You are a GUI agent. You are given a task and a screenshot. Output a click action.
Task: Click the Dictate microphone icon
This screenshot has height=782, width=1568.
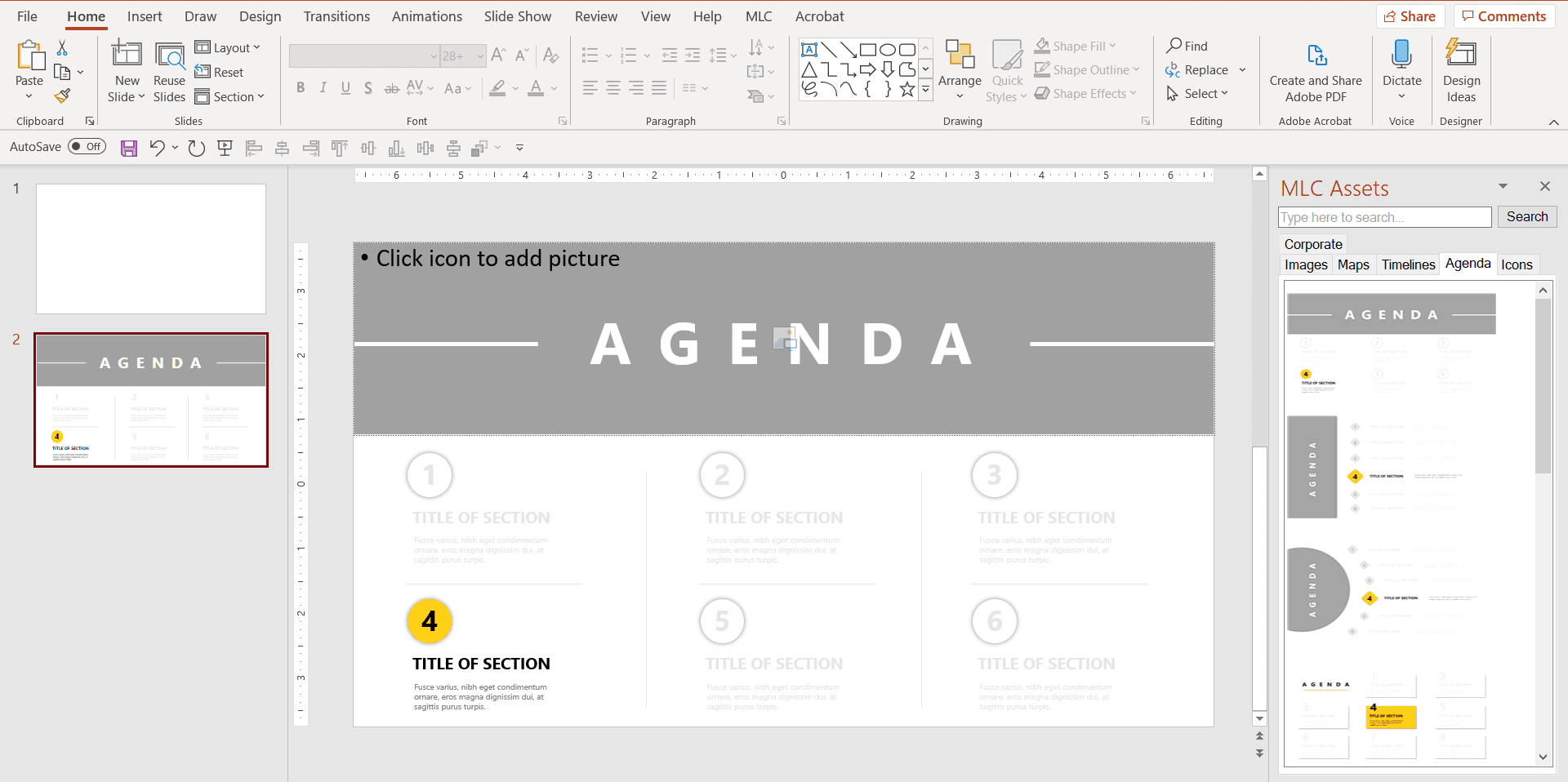(1401, 55)
